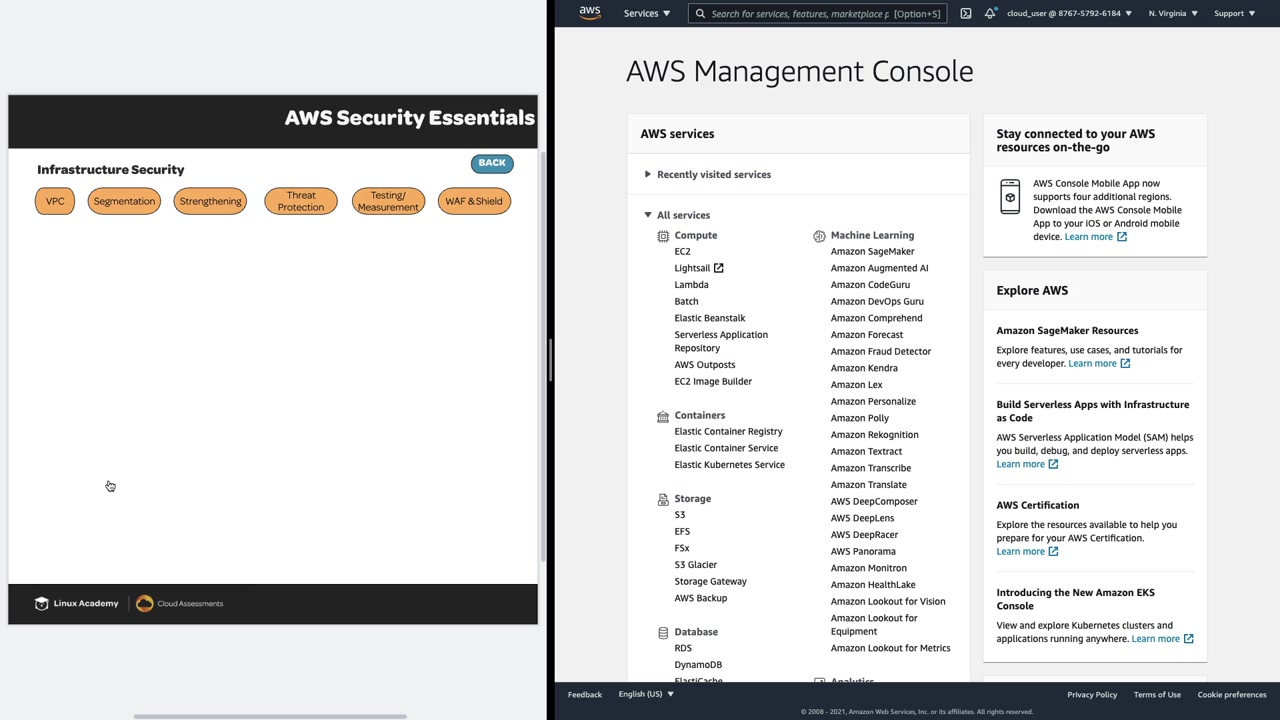Click the Storage category icon
The height and width of the screenshot is (720, 1280).
point(663,499)
